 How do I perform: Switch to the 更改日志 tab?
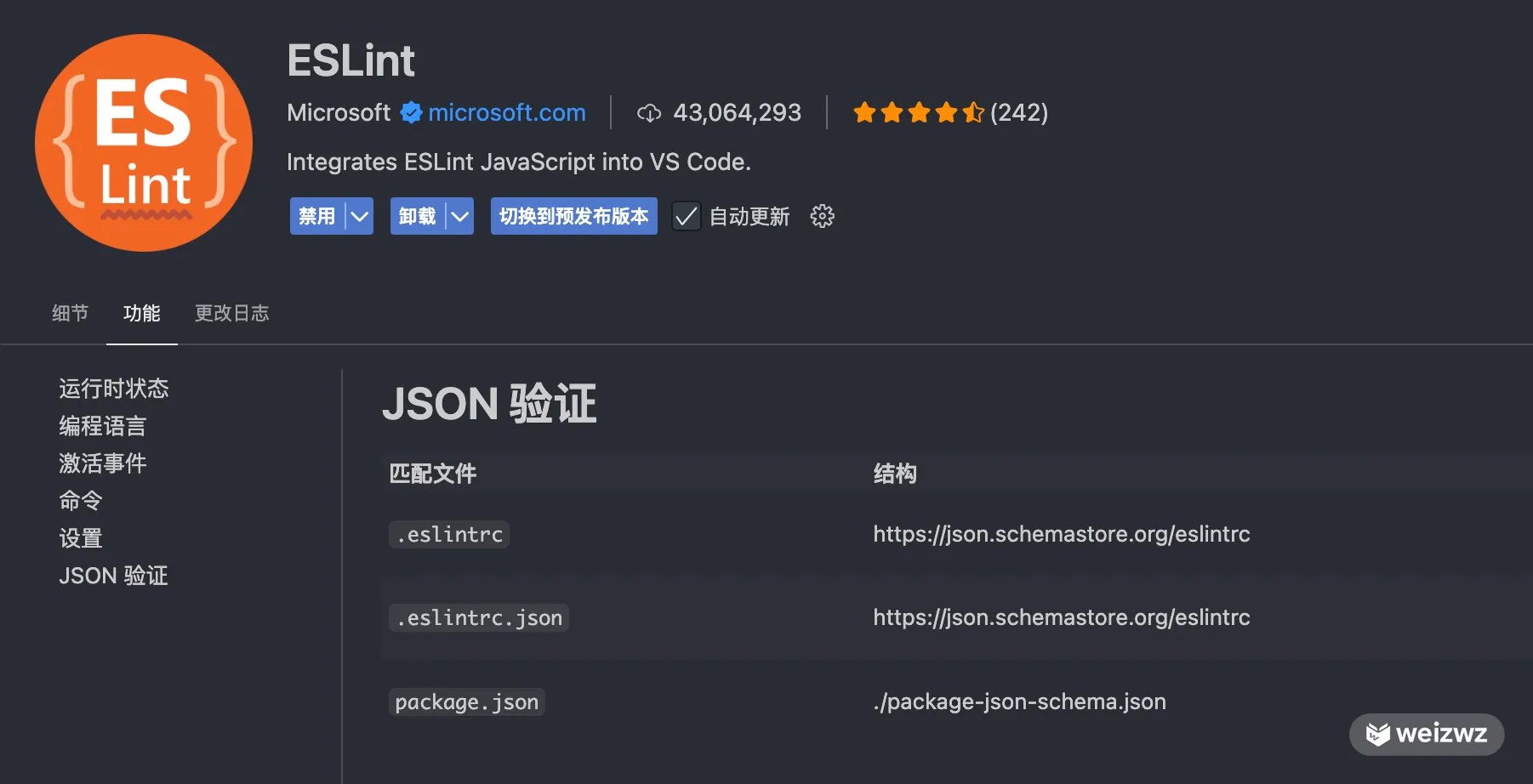[x=231, y=313]
